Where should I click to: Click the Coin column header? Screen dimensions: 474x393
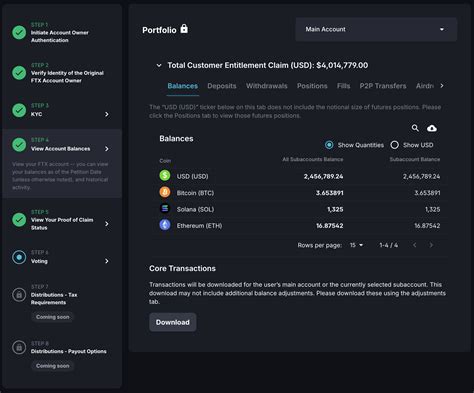coord(165,161)
